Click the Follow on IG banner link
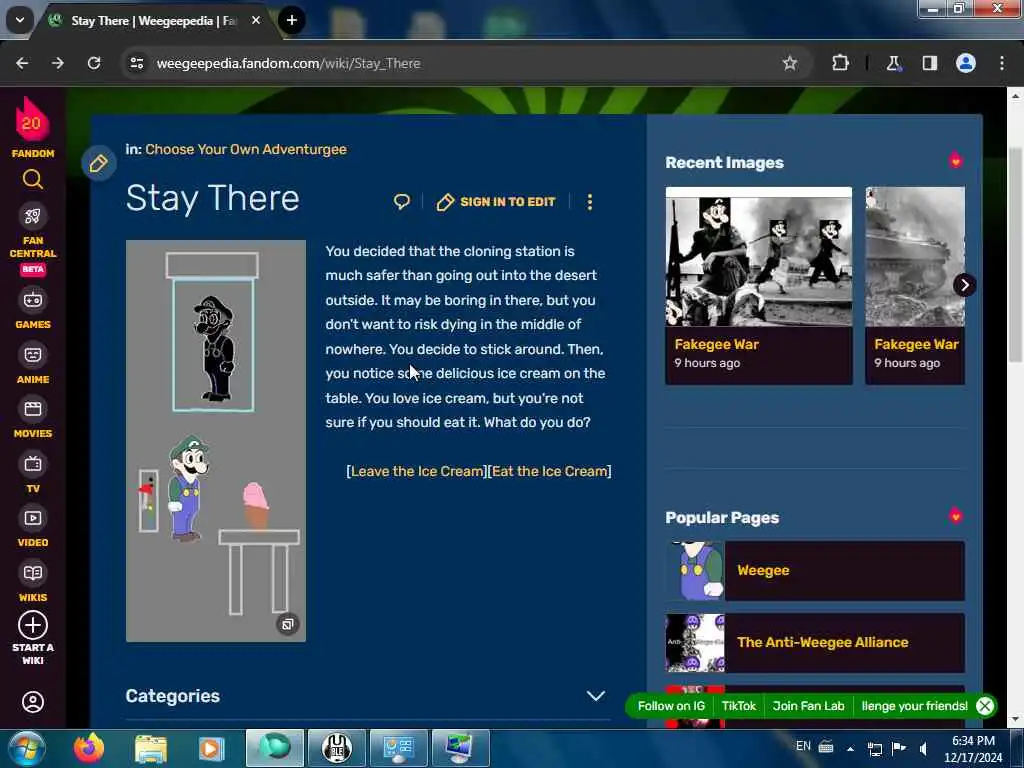 click(671, 706)
